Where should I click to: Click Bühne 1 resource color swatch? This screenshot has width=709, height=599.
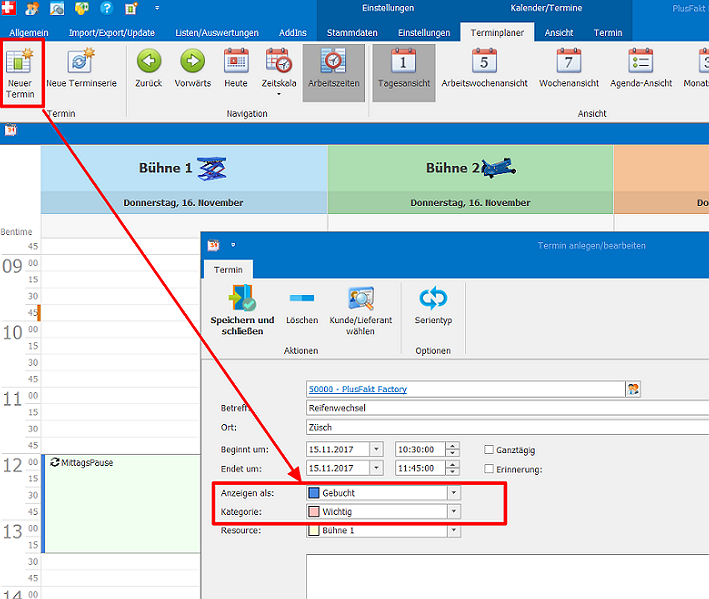tap(314, 530)
